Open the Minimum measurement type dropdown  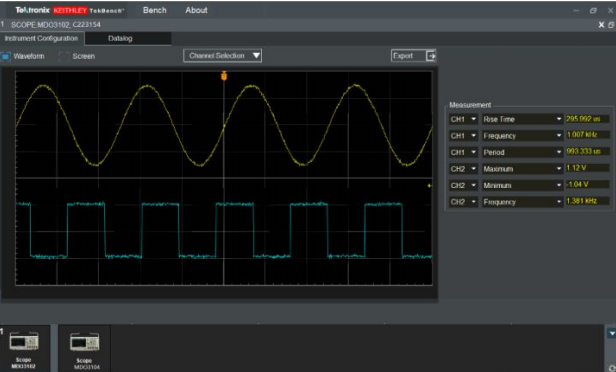522,185
